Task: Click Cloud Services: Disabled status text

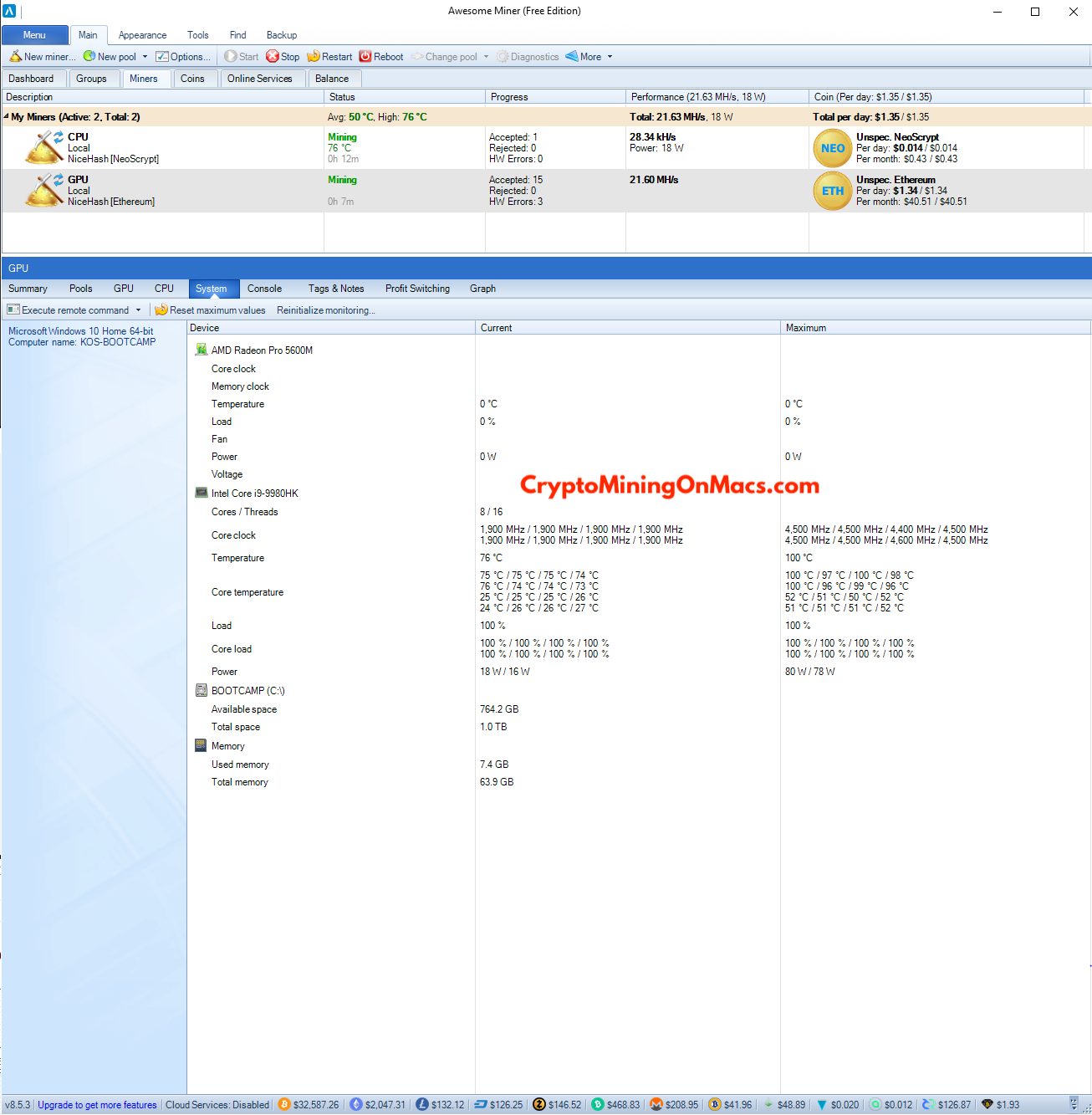Action: [x=217, y=1105]
